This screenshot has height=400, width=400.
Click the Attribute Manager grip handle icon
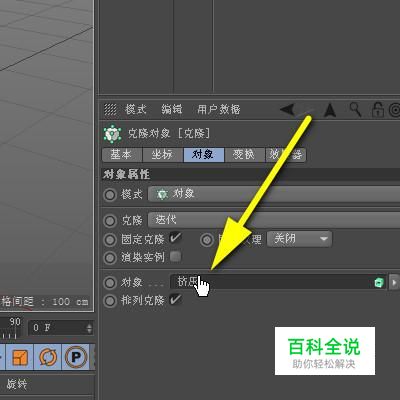pos(111,109)
